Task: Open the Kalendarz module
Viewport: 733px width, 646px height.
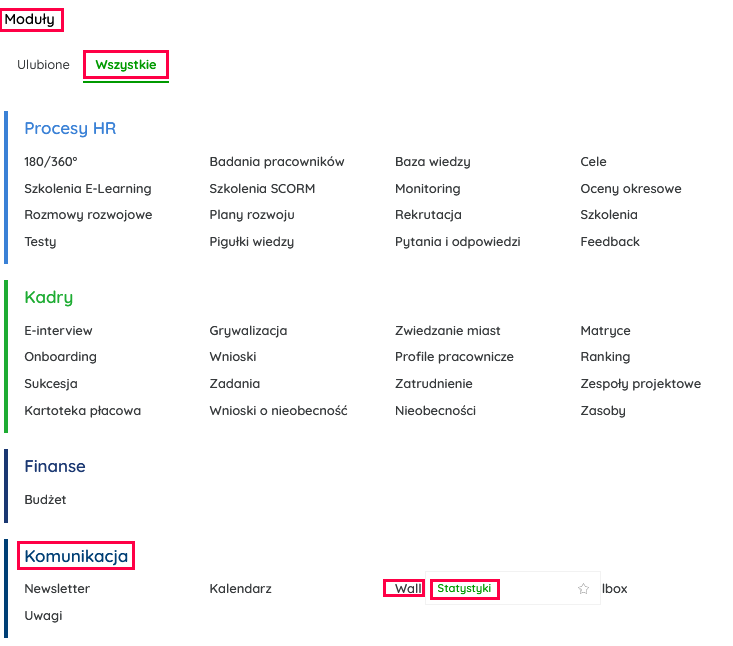Action: (240, 589)
